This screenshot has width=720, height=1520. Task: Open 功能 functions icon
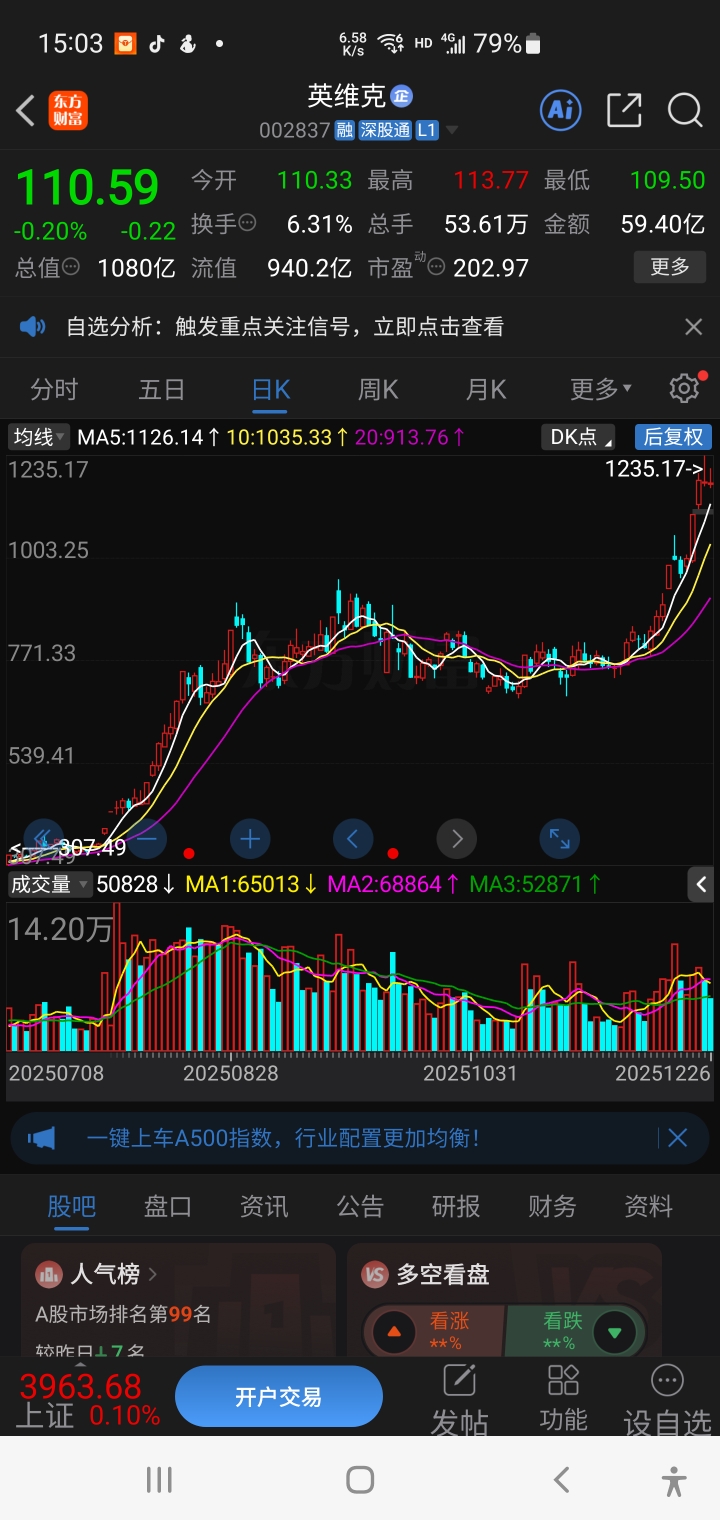pos(563,1398)
